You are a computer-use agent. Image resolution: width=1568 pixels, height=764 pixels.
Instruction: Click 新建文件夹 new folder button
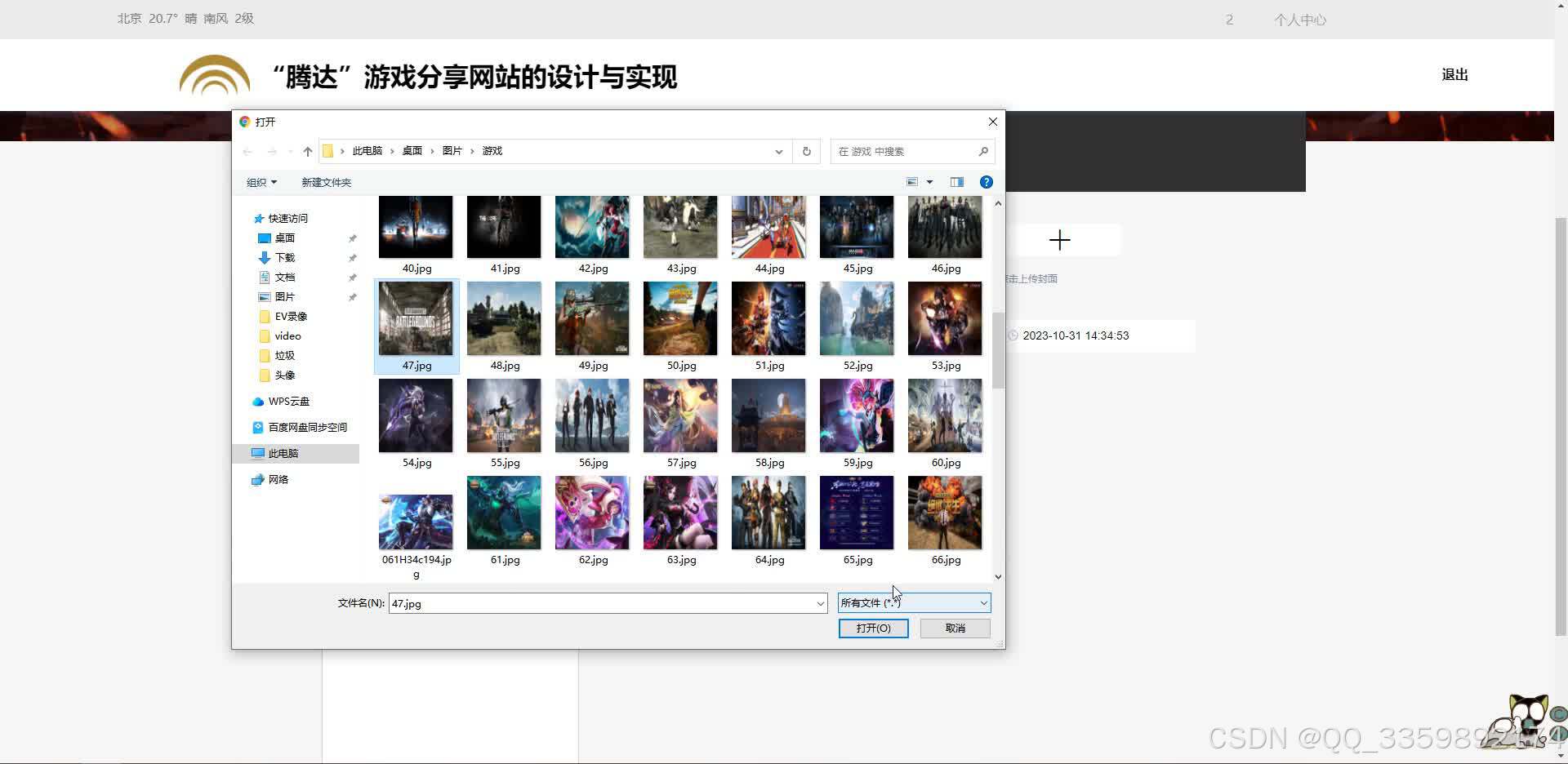point(326,182)
